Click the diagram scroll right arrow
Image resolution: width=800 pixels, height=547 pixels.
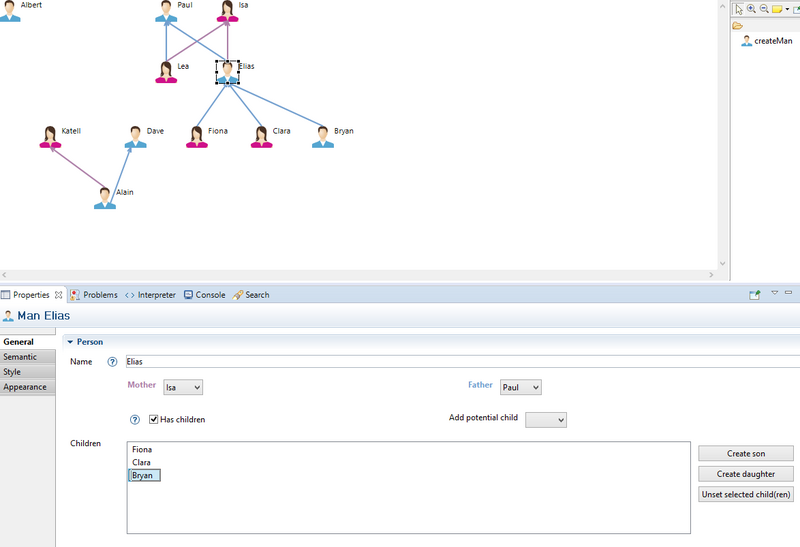pyautogui.click(x=711, y=275)
